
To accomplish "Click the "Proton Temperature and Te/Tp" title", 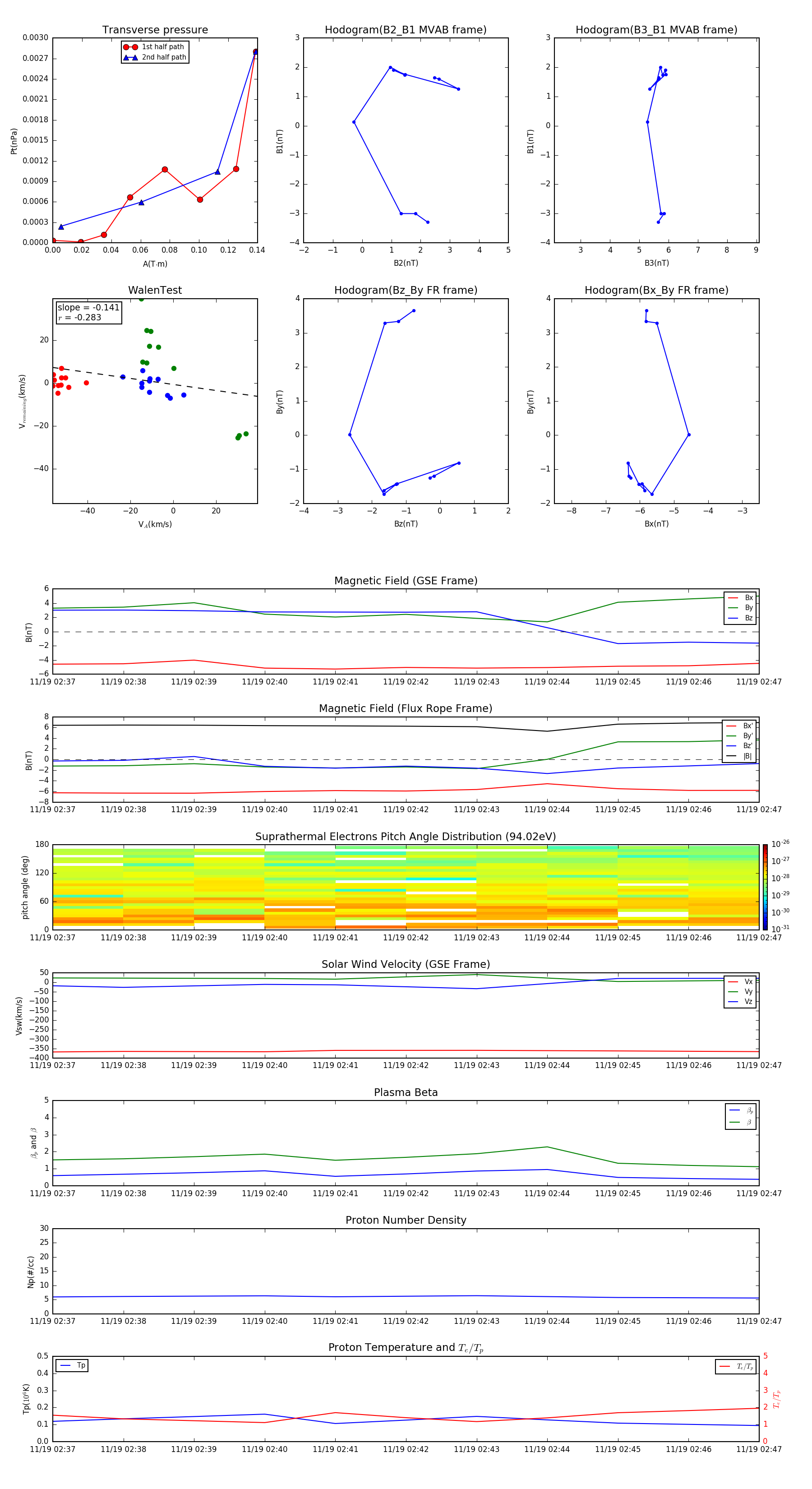I will pyautogui.click(x=406, y=1348).
